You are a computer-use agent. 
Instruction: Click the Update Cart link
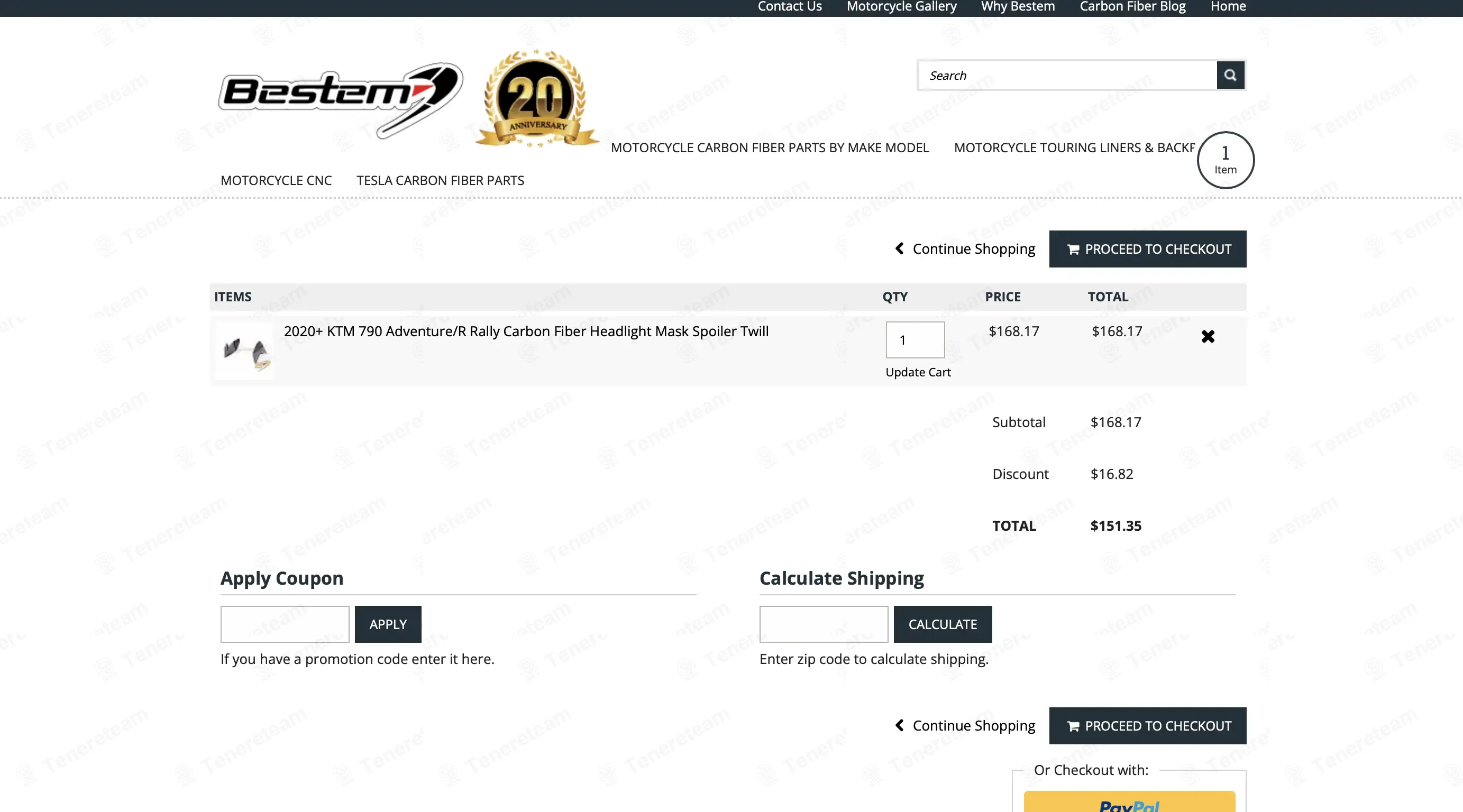pyautogui.click(x=918, y=373)
